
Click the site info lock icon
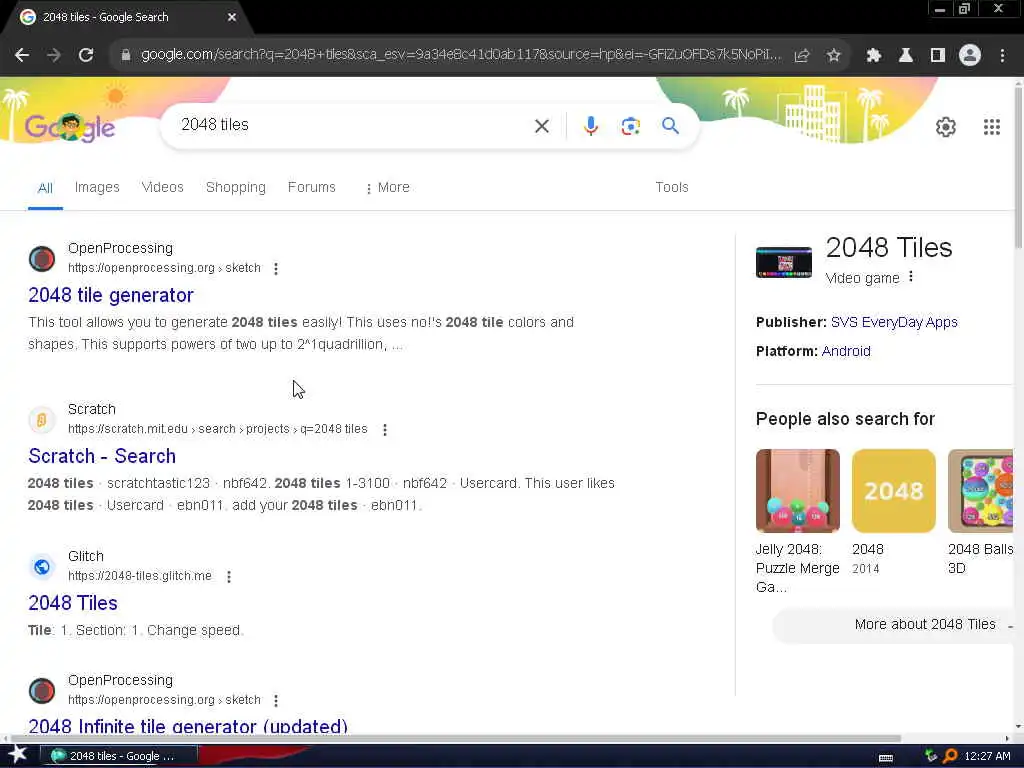[x=125, y=56]
